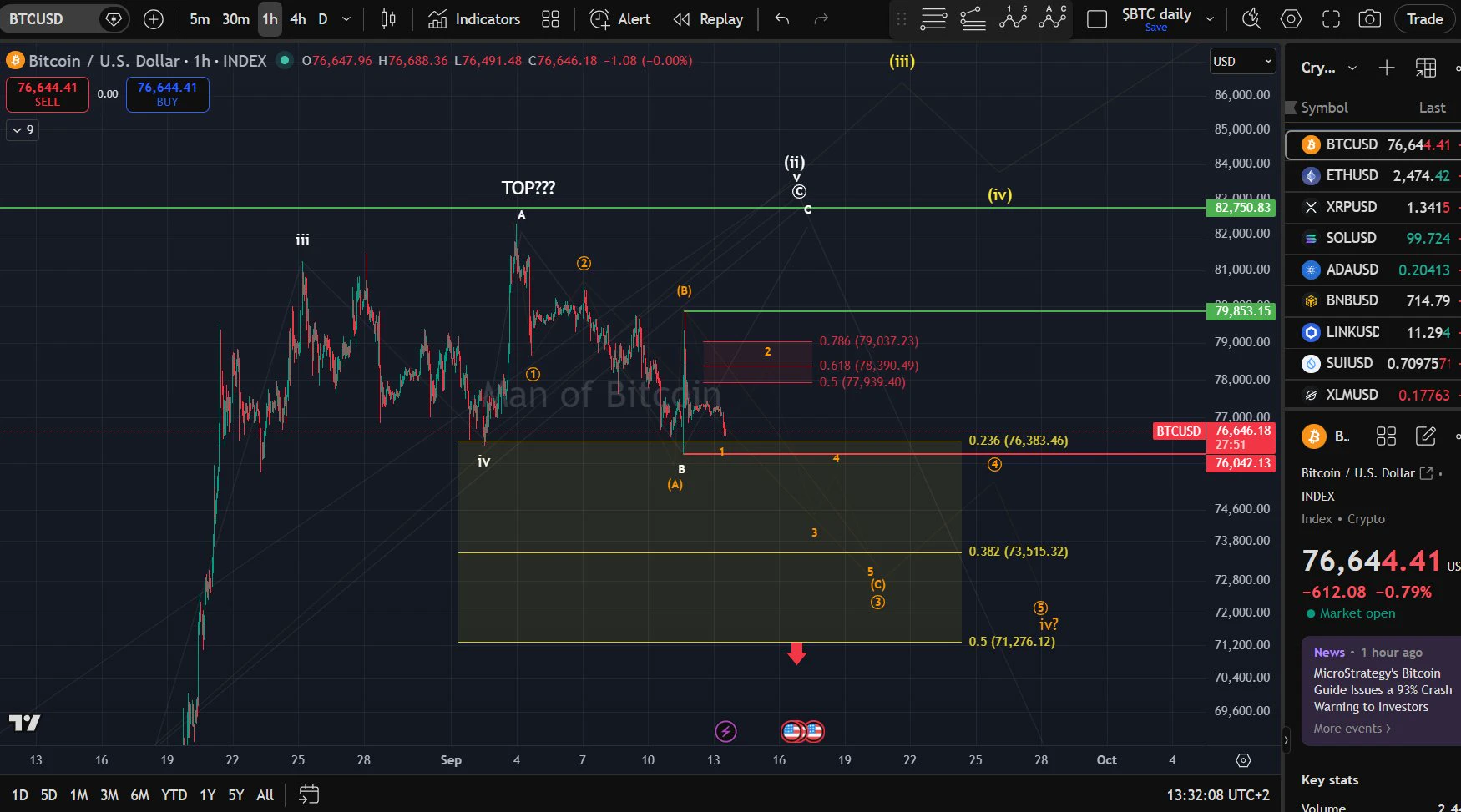Grab the favorites toolbar drag handle

pos(902,19)
